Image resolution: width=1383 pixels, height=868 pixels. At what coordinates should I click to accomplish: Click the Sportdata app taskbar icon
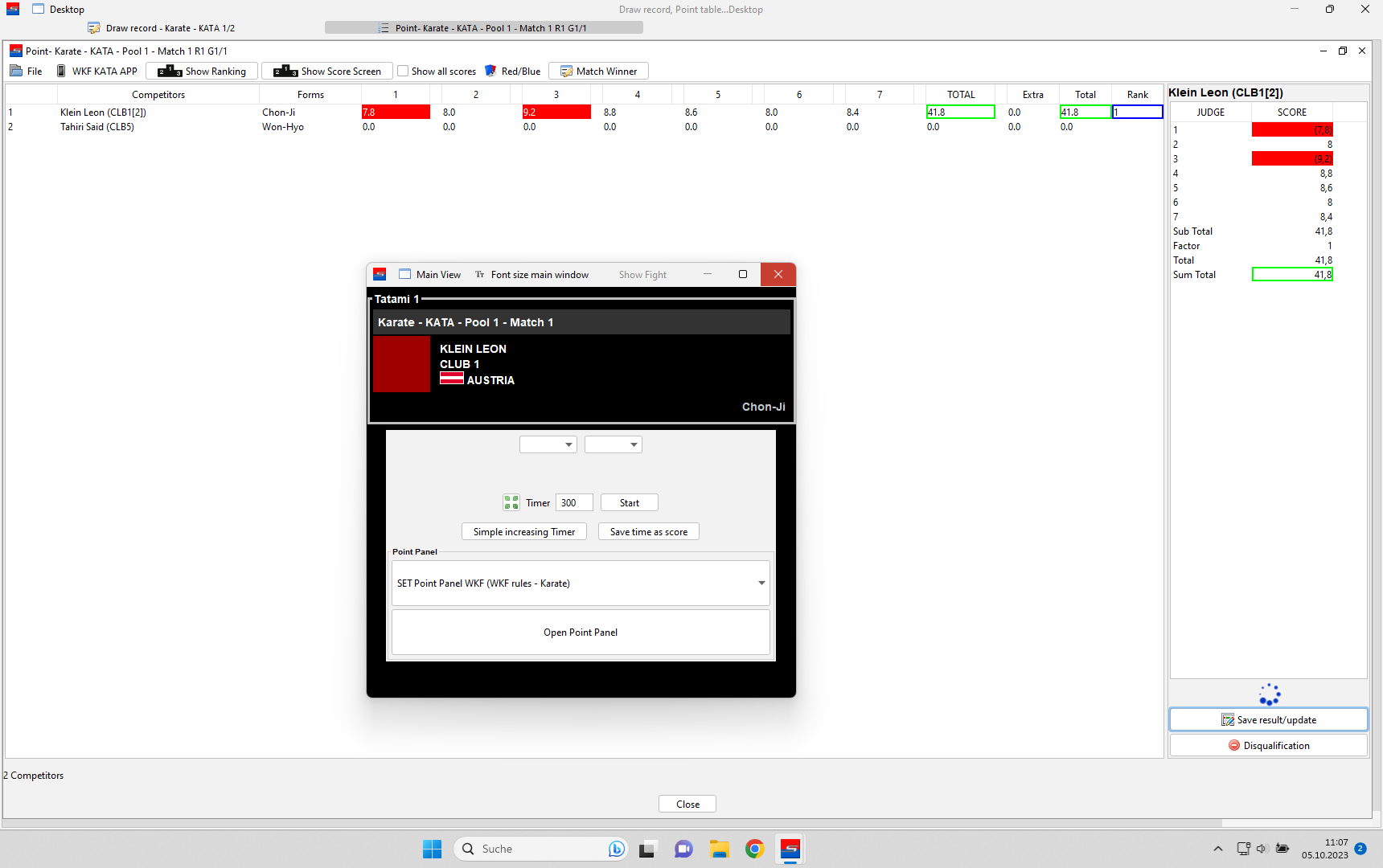(x=790, y=849)
